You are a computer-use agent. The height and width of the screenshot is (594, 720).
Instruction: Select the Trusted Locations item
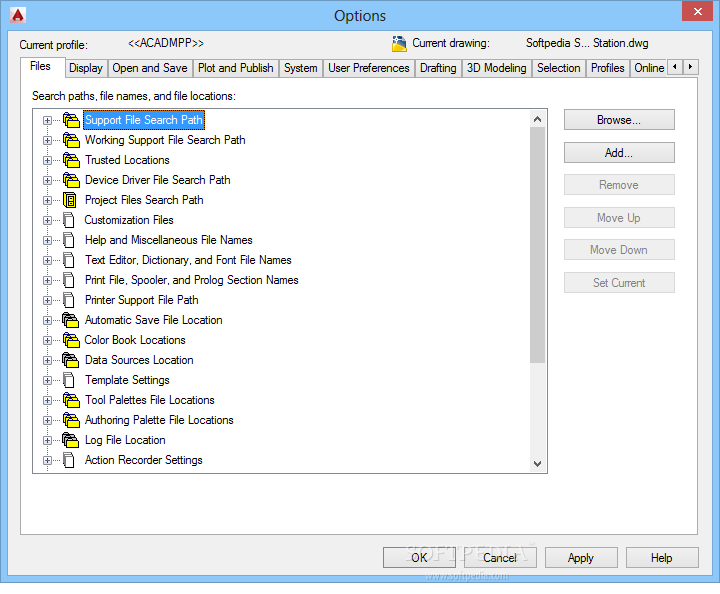click(127, 160)
